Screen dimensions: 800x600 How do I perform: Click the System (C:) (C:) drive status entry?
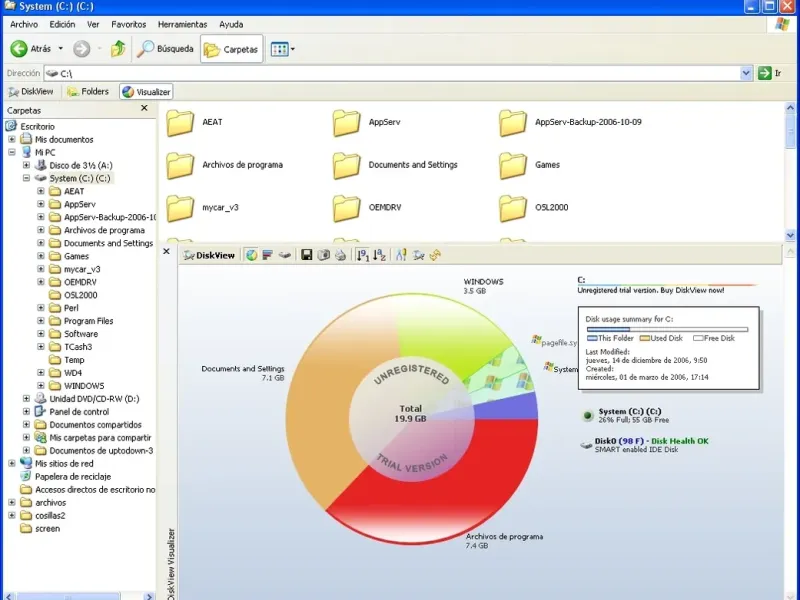(x=626, y=415)
